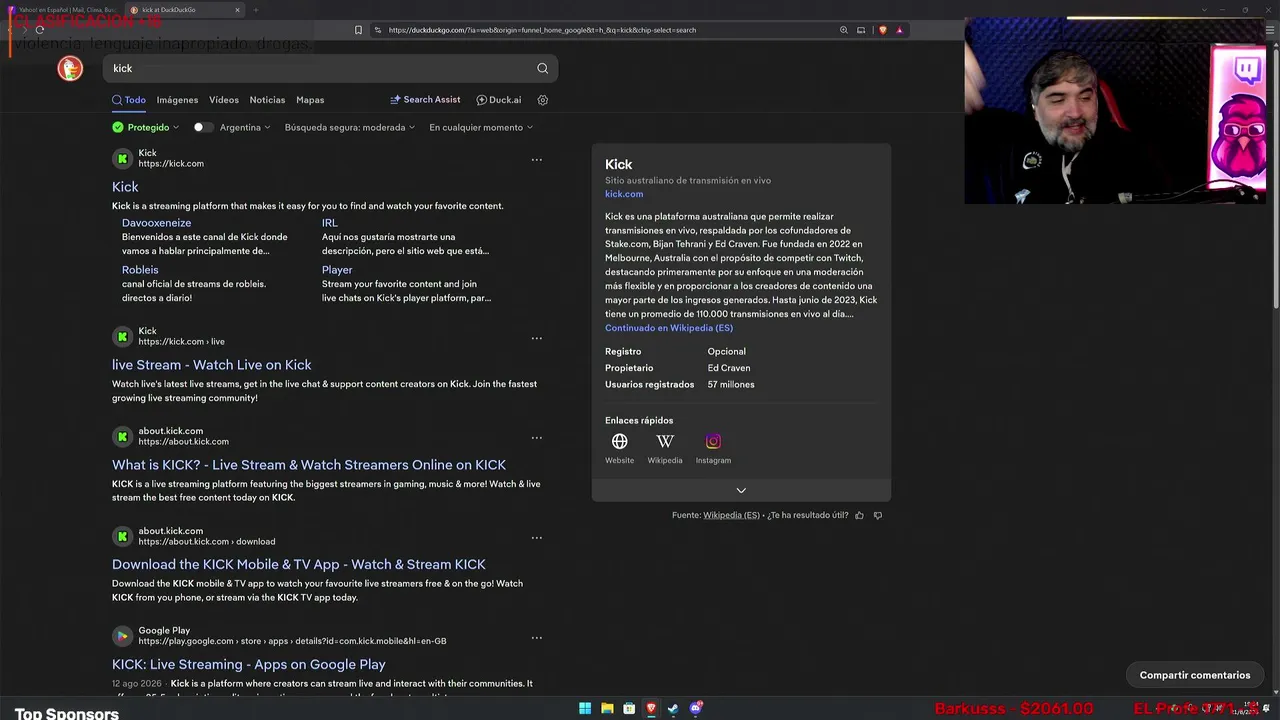Open options for the kick.com › live result
Image resolution: width=1280 pixels, height=720 pixels.
tap(537, 338)
